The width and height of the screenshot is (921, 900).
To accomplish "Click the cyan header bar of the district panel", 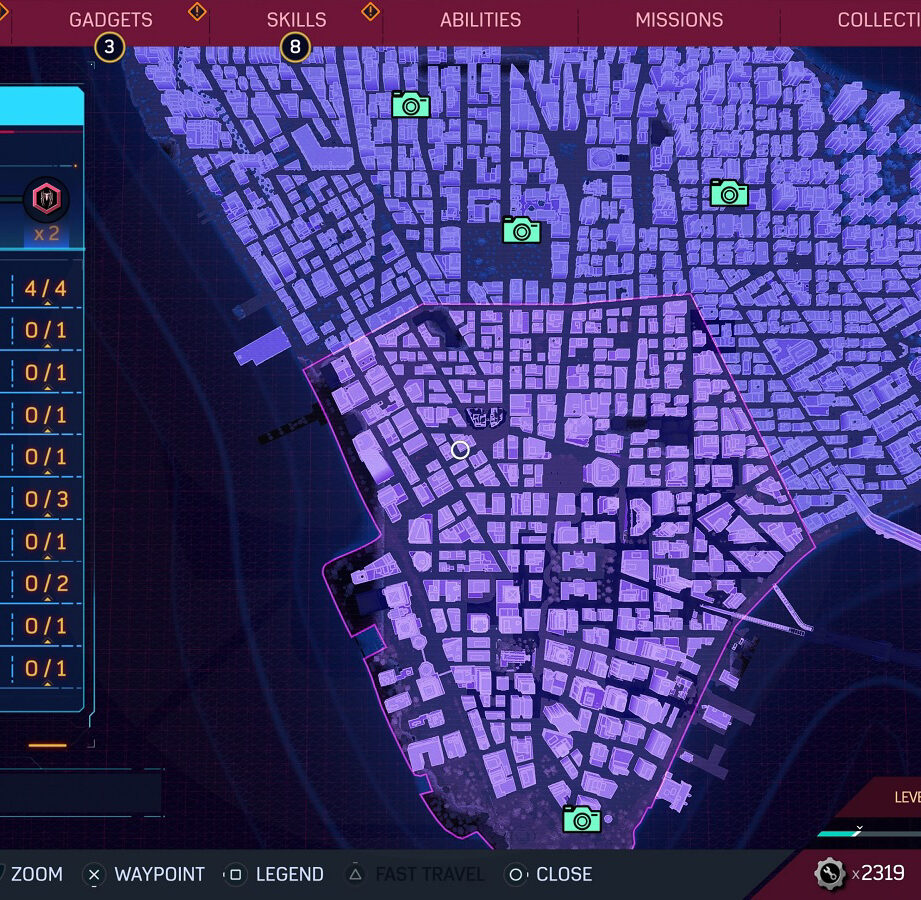I will pos(41,106).
